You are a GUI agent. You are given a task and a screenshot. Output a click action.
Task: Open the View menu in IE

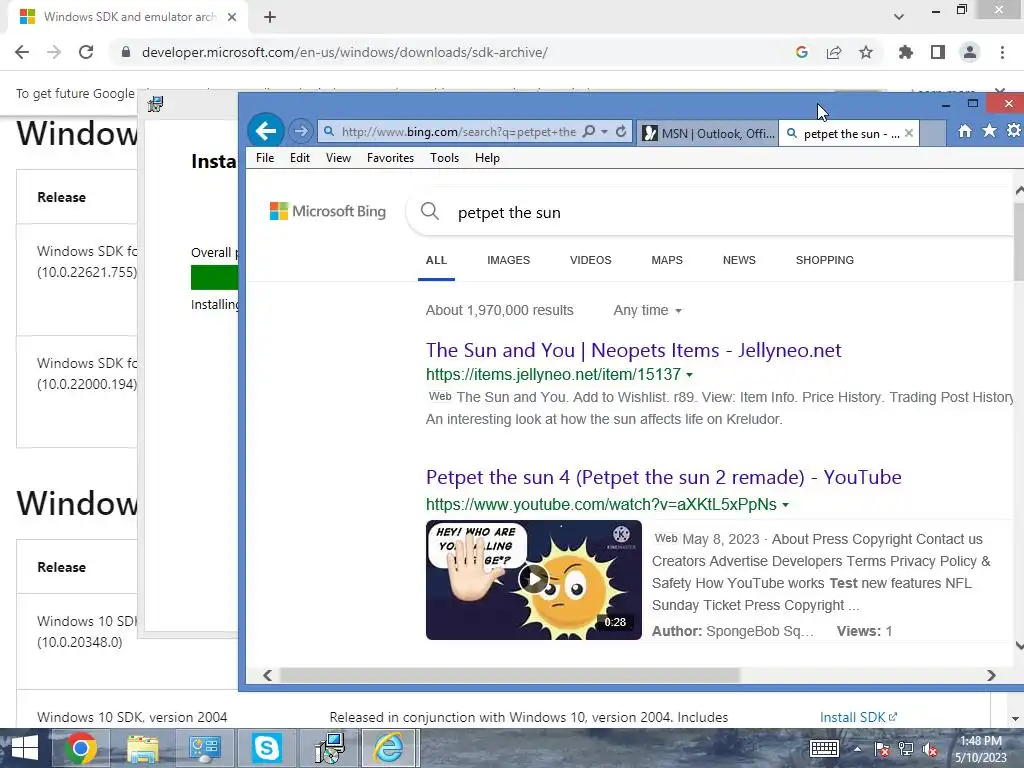(x=338, y=158)
